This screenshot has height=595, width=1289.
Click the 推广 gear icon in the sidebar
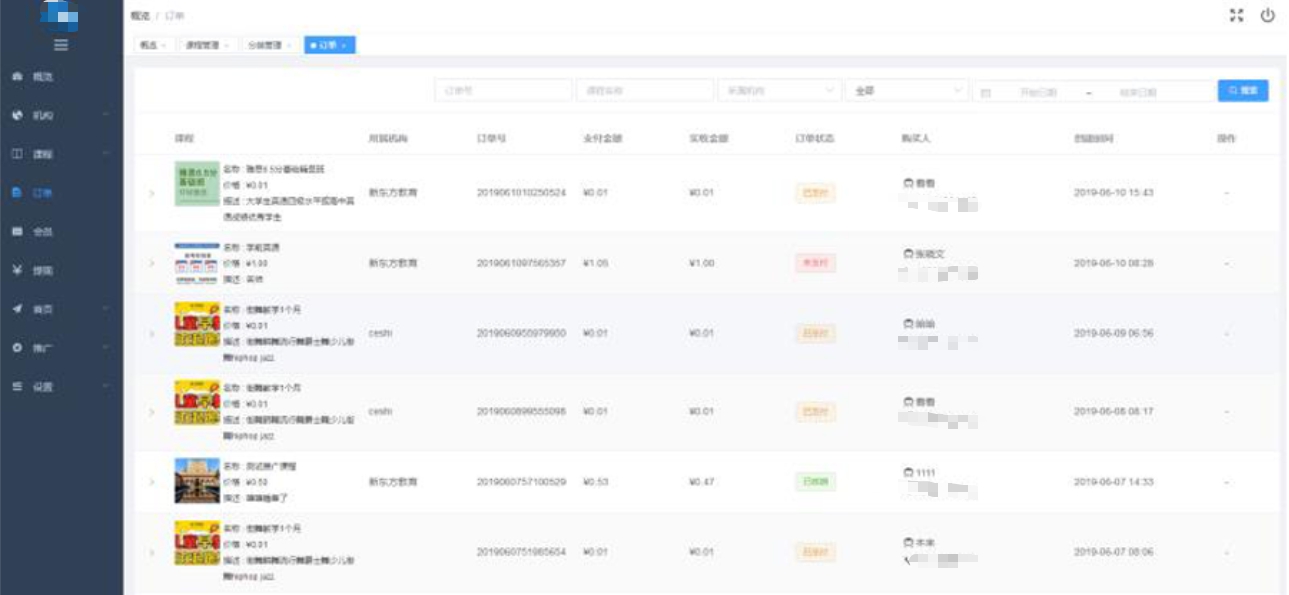pyautogui.click(x=18, y=348)
